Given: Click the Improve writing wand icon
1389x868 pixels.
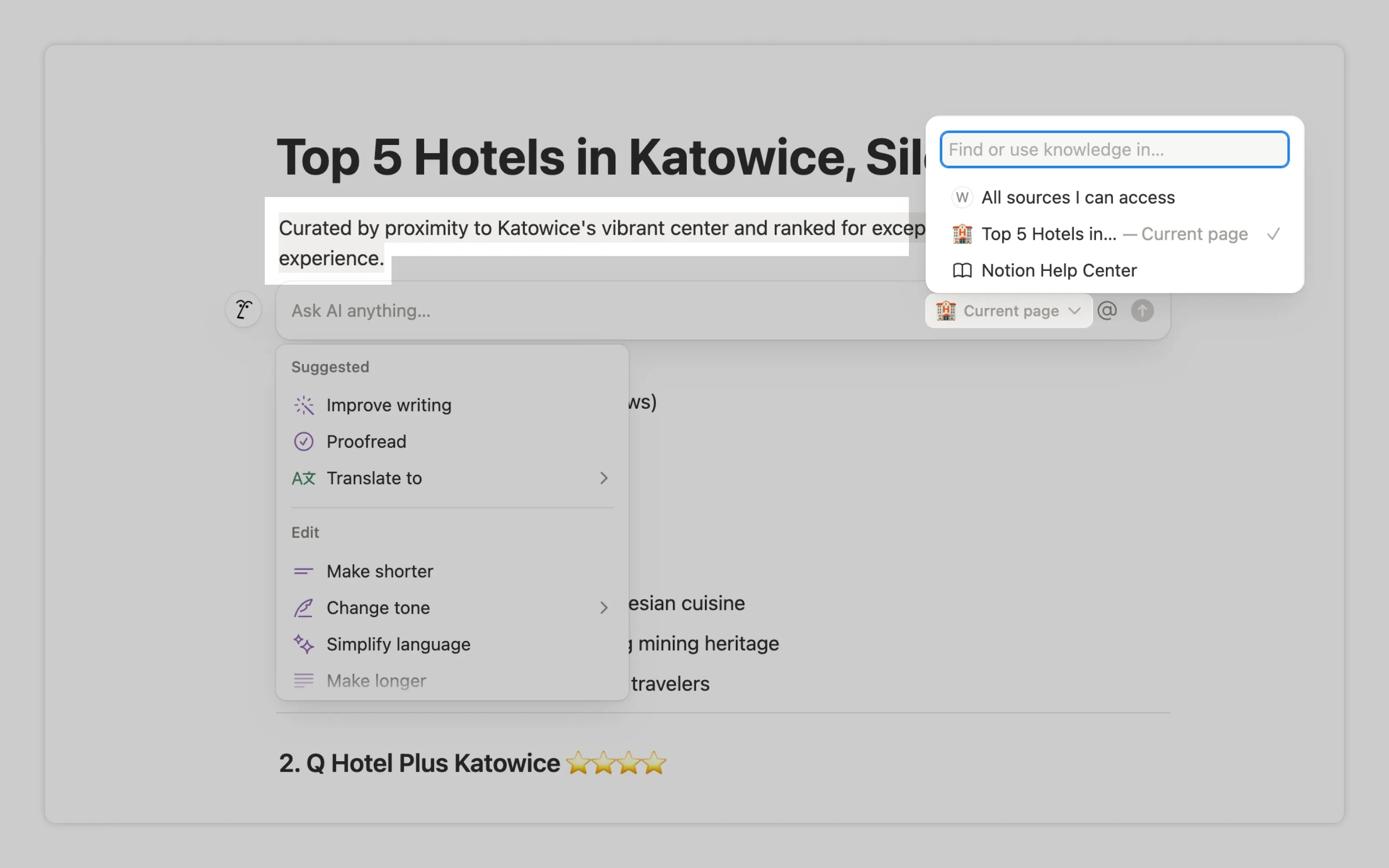Looking at the screenshot, I should coord(304,405).
